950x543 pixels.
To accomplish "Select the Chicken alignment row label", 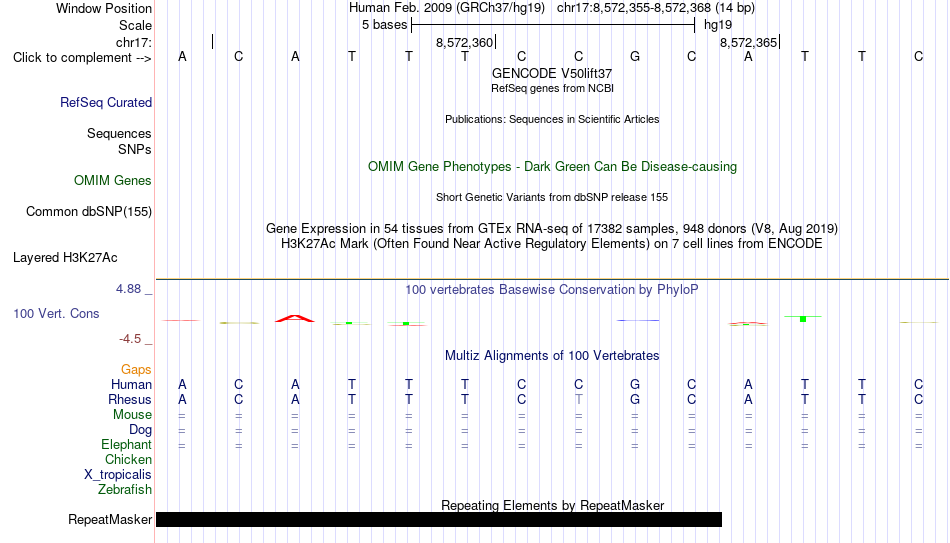I will pyautogui.click(x=128, y=459).
